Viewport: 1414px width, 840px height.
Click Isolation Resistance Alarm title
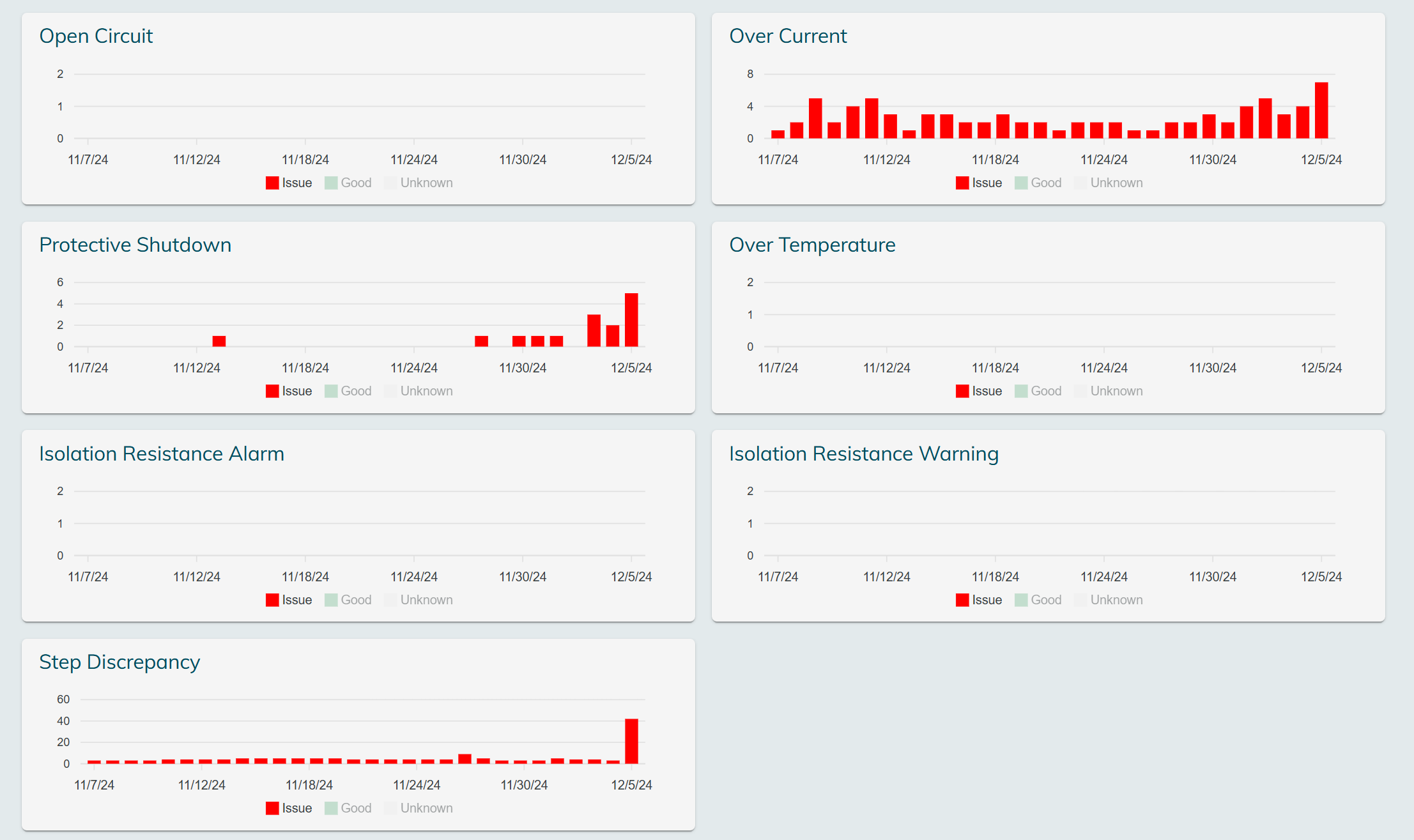coord(162,454)
